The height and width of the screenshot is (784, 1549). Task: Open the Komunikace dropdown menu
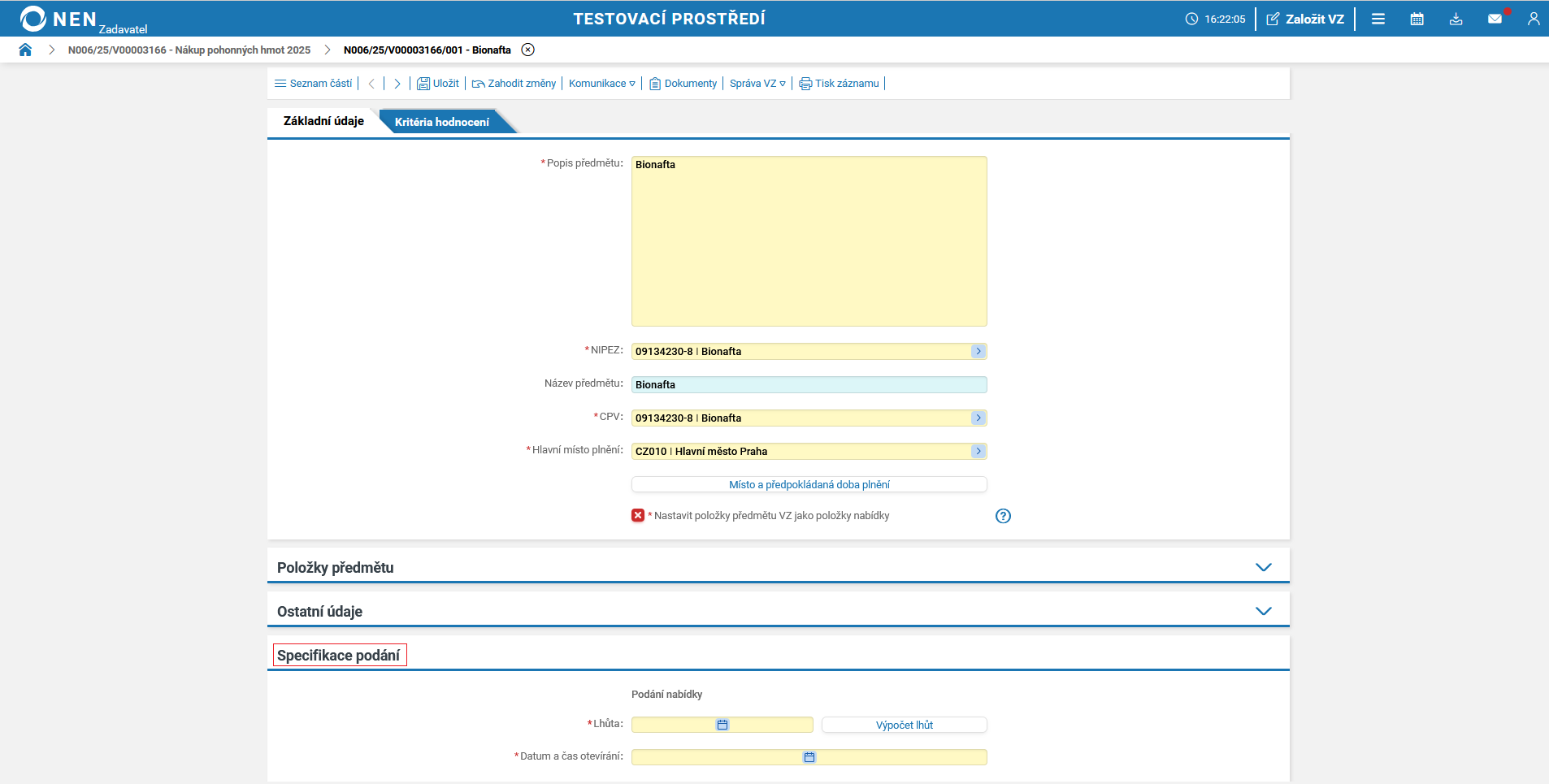coord(601,84)
